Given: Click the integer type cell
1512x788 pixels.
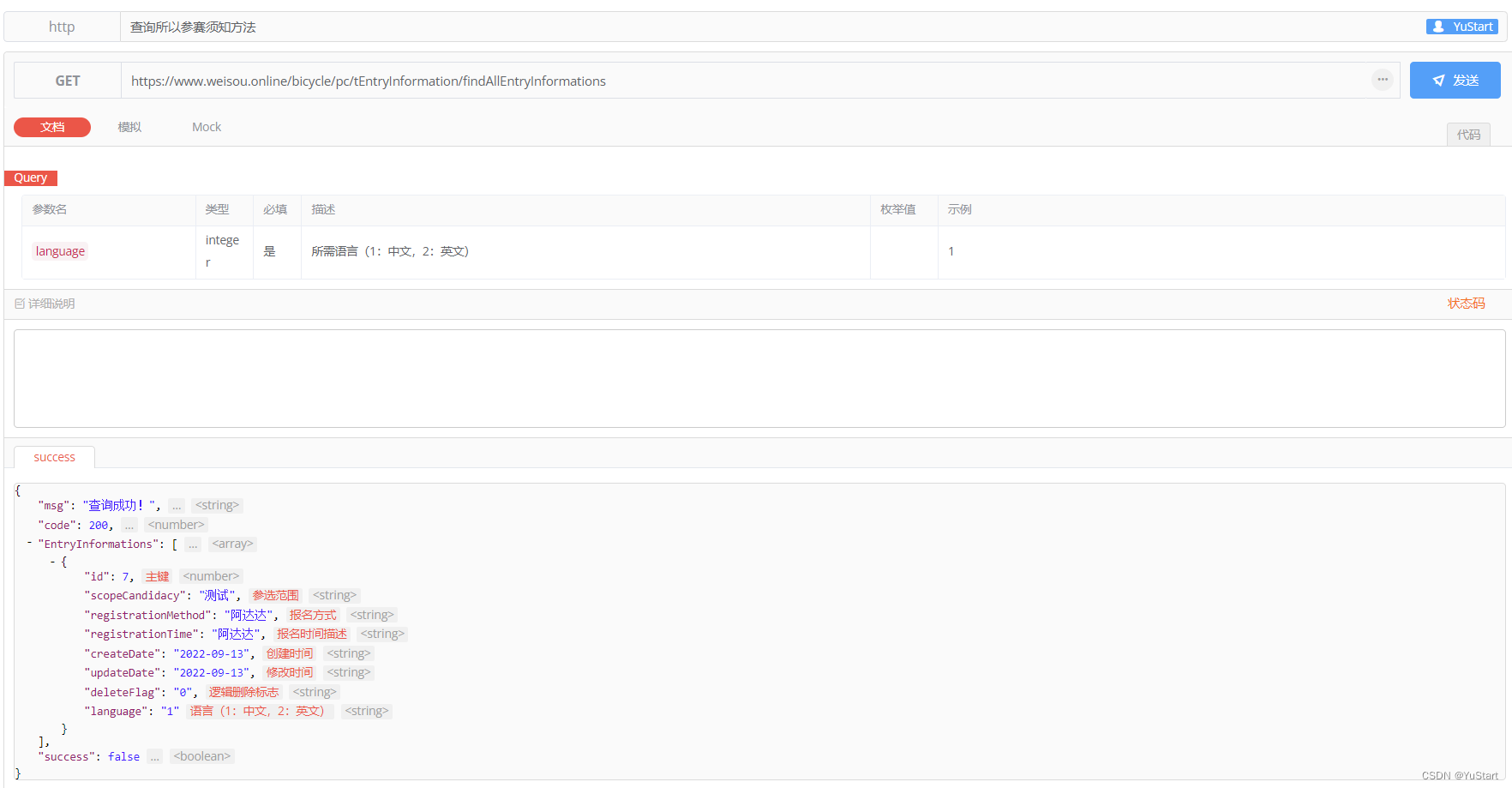Looking at the screenshot, I should (223, 251).
